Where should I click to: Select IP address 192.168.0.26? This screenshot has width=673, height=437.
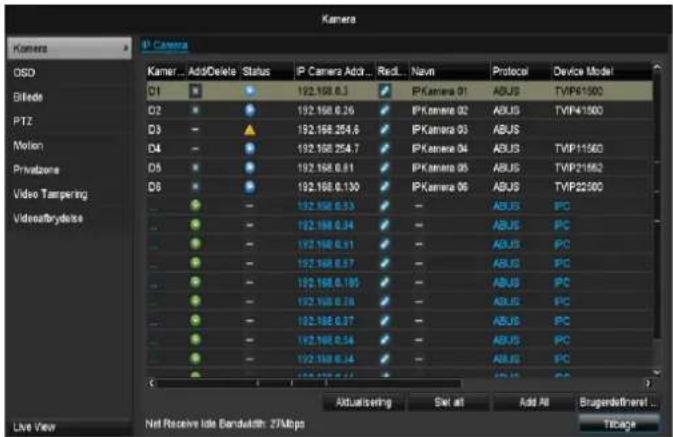326,110
